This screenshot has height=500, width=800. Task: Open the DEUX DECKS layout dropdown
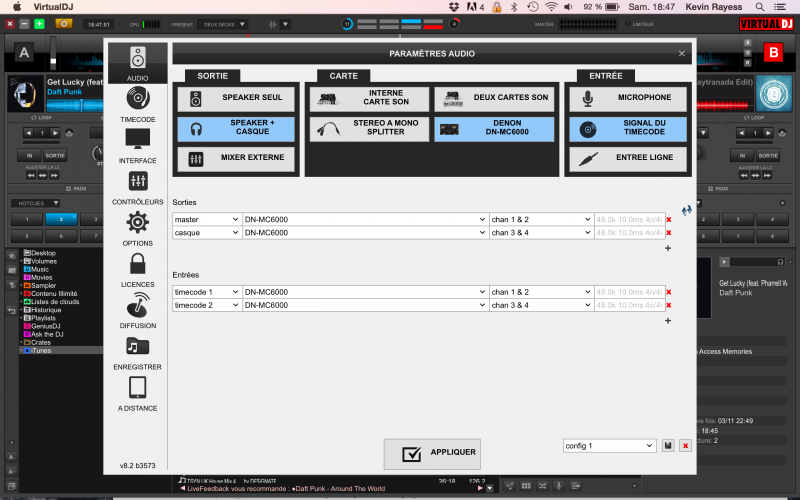pyautogui.click(x=223, y=24)
